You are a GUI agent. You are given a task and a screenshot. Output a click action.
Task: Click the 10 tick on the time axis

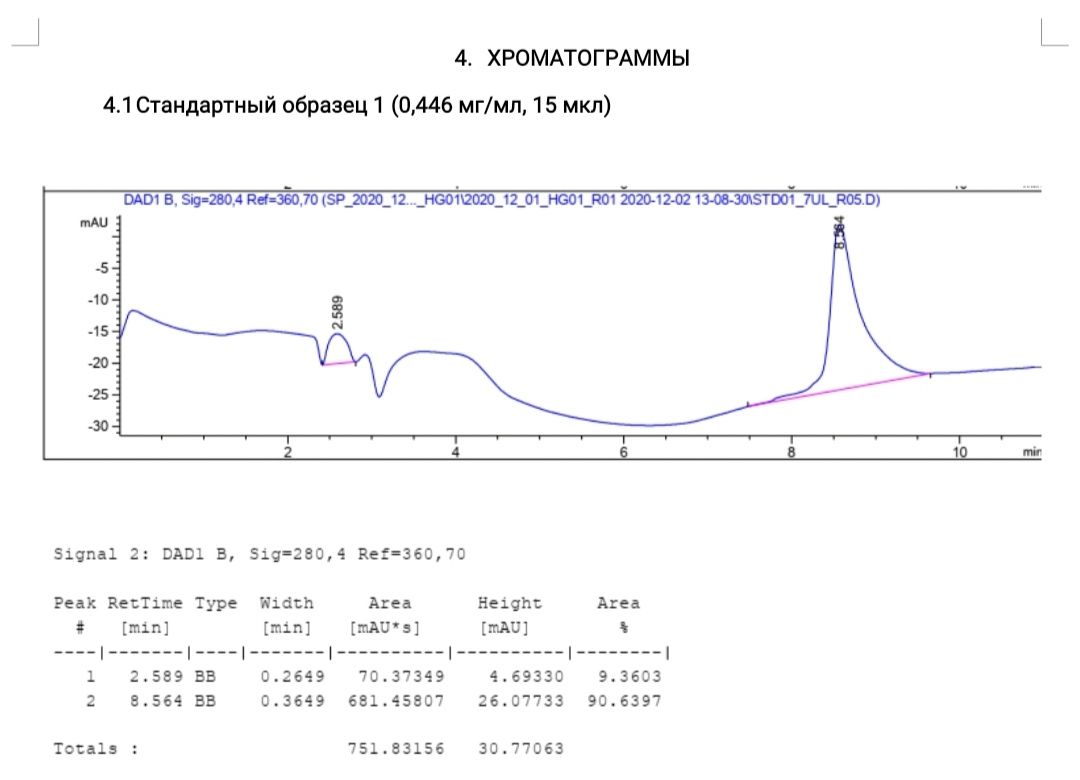(959, 452)
